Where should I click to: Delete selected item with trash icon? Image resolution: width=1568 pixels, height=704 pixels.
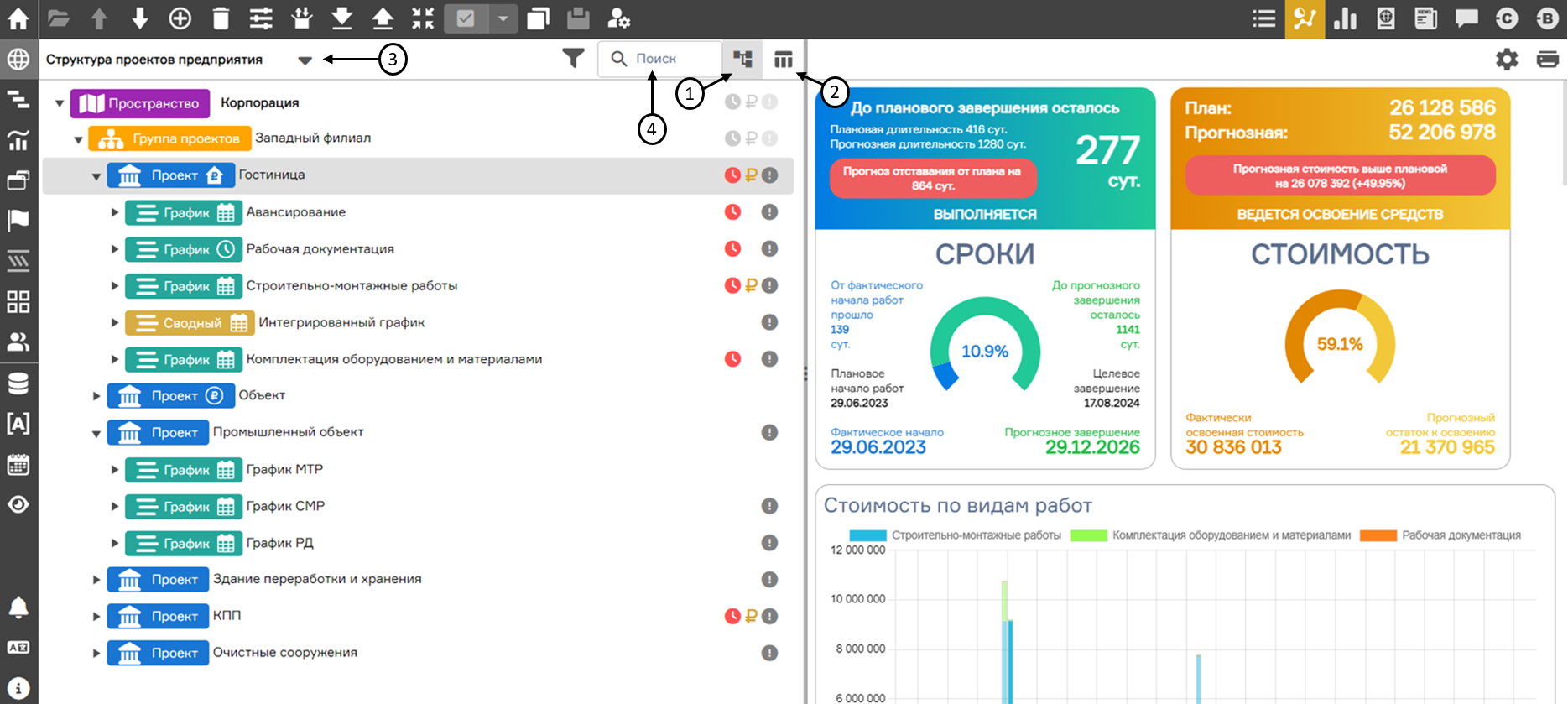coord(221,18)
